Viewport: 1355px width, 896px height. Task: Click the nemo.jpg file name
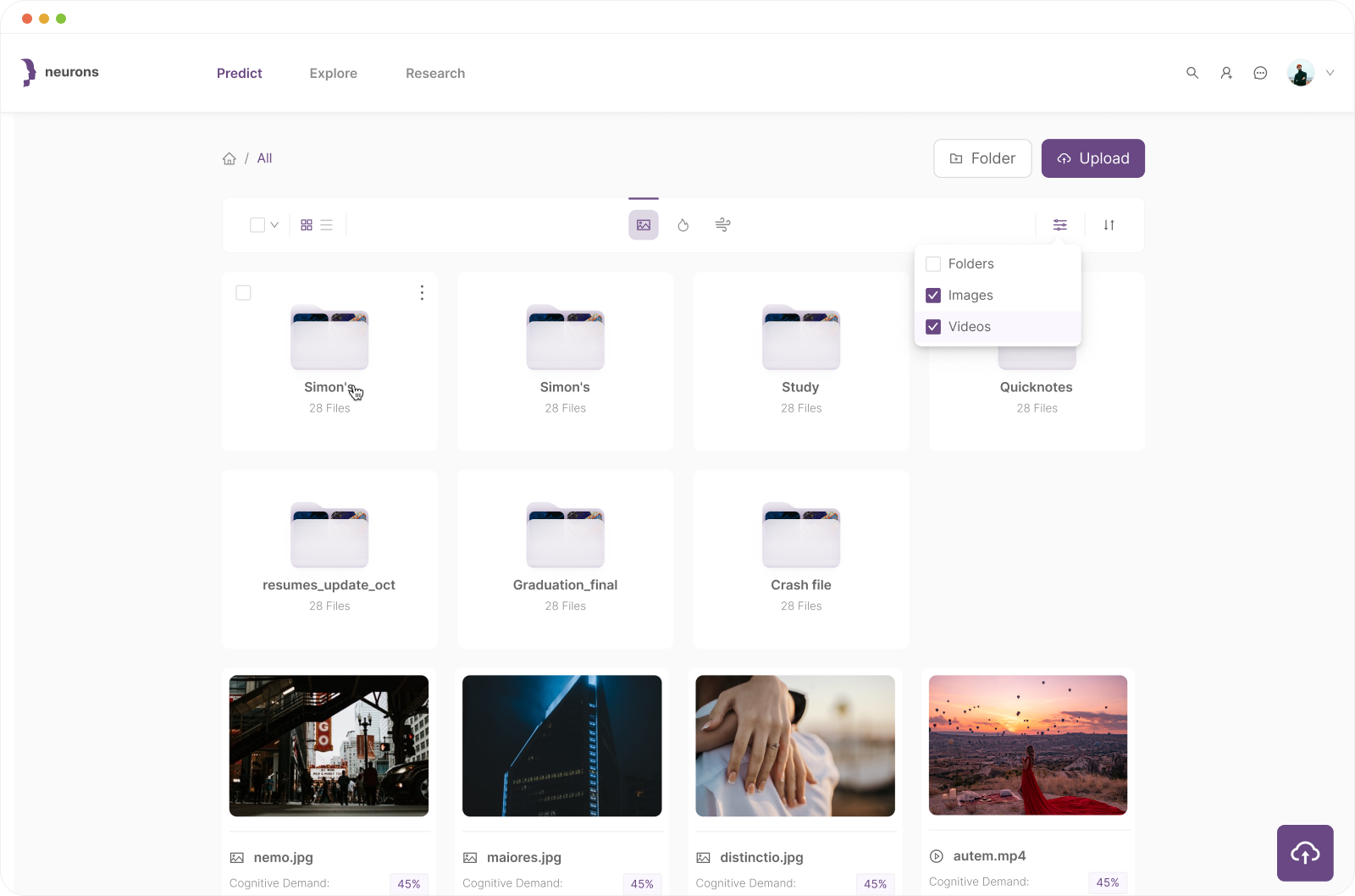tap(284, 858)
